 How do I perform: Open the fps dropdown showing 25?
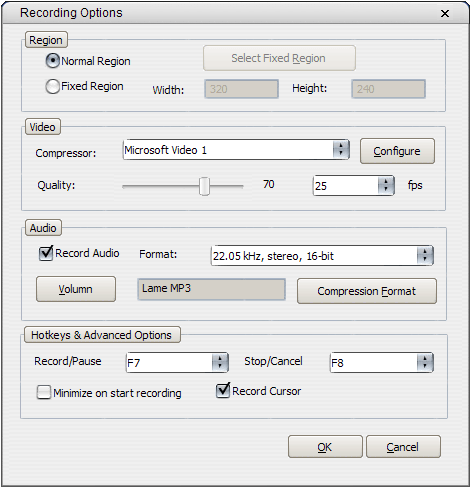354,185
